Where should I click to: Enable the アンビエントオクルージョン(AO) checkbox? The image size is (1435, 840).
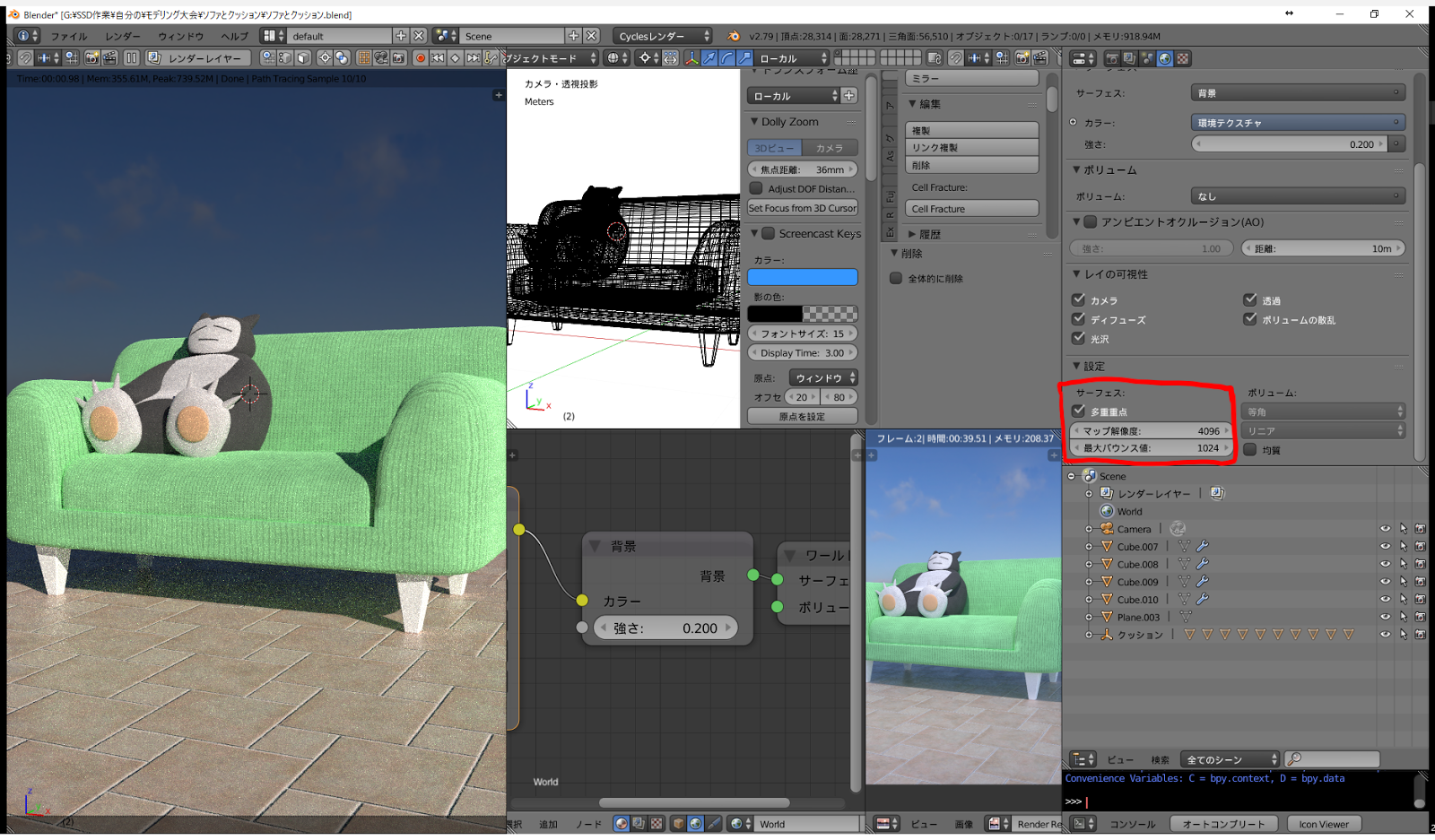tap(1091, 221)
